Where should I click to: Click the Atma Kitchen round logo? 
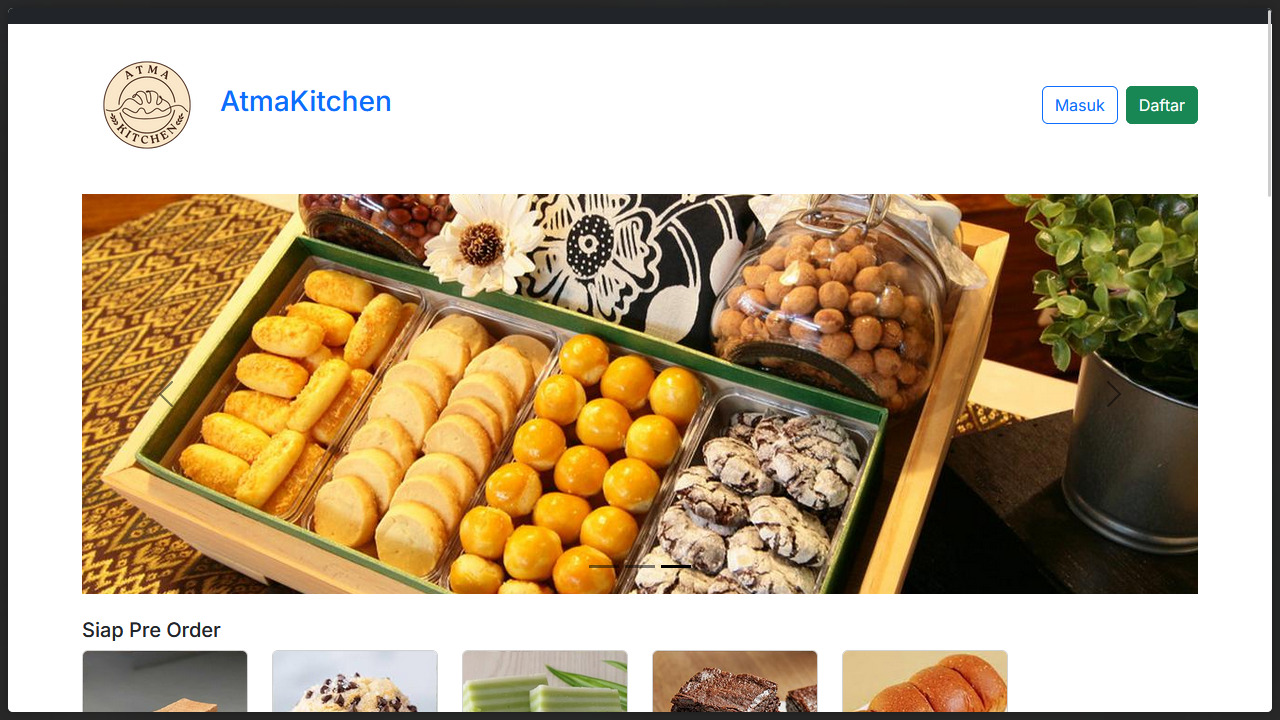(x=147, y=105)
